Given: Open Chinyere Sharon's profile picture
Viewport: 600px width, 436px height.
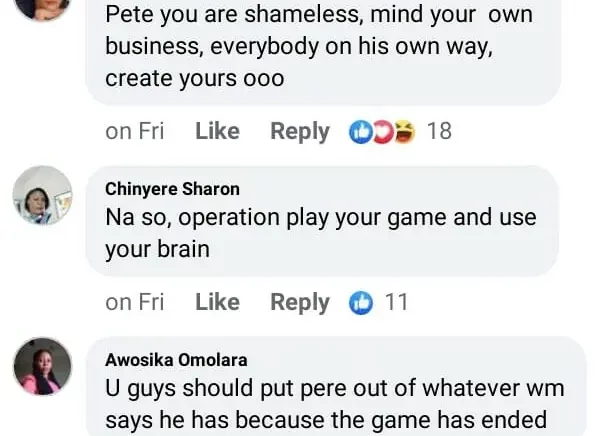Looking at the screenshot, I should tap(42, 196).
